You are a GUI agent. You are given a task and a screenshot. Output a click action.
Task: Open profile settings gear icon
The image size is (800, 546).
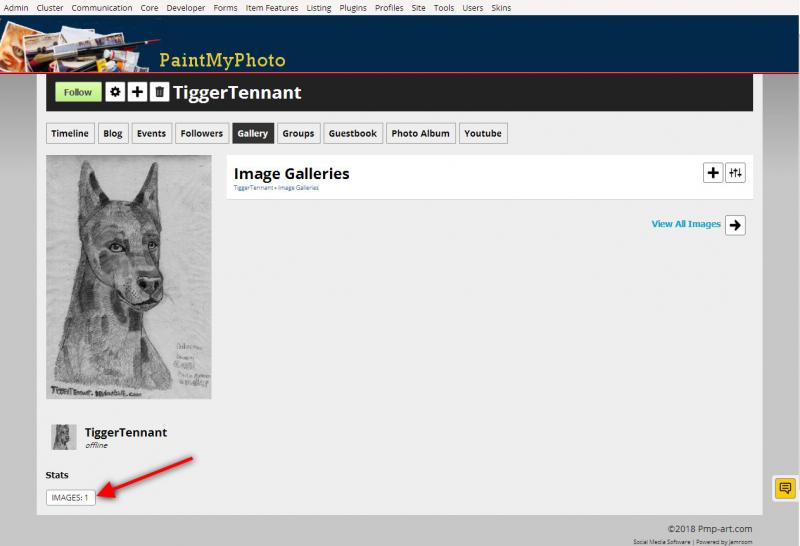click(x=115, y=92)
